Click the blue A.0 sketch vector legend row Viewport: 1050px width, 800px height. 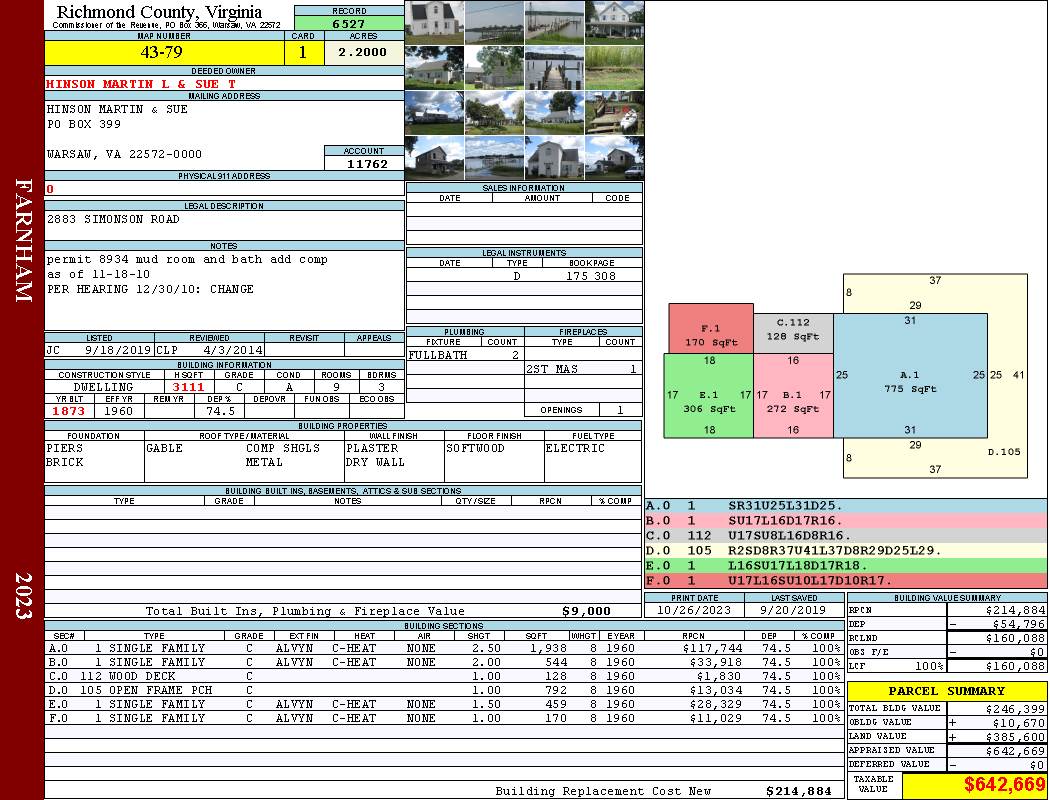tap(846, 505)
